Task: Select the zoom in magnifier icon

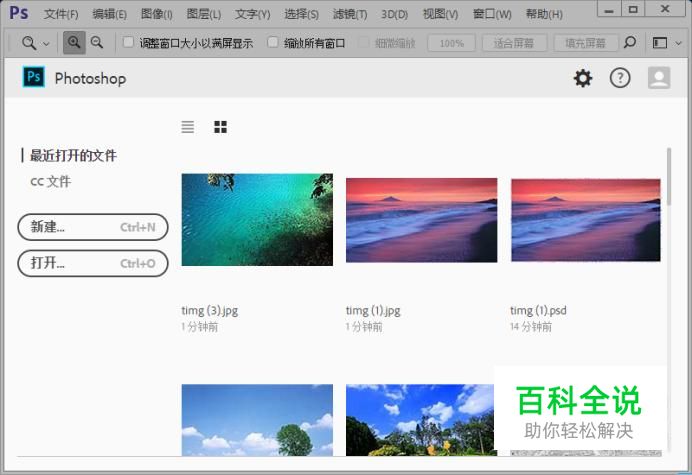Action: pyautogui.click(x=74, y=43)
